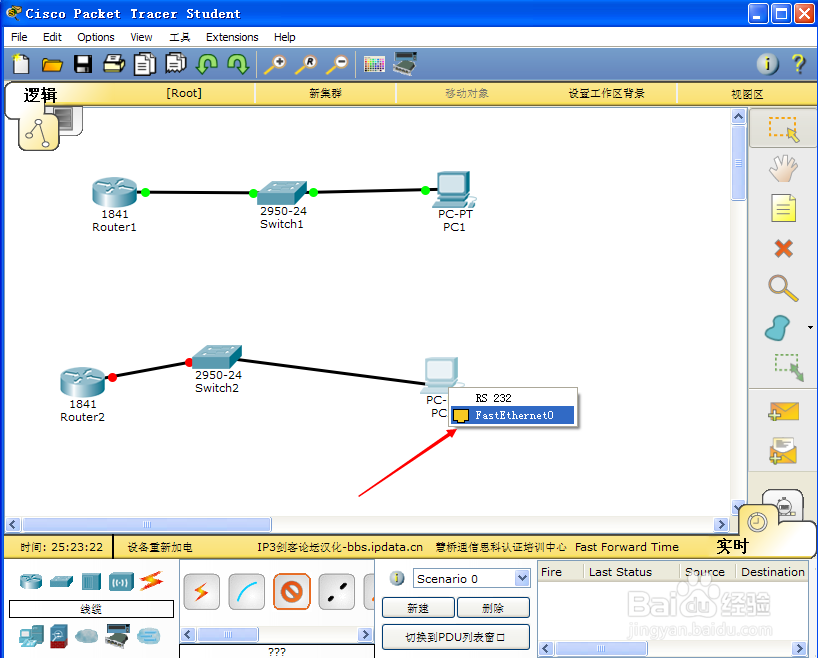Open the View menu

(141, 37)
